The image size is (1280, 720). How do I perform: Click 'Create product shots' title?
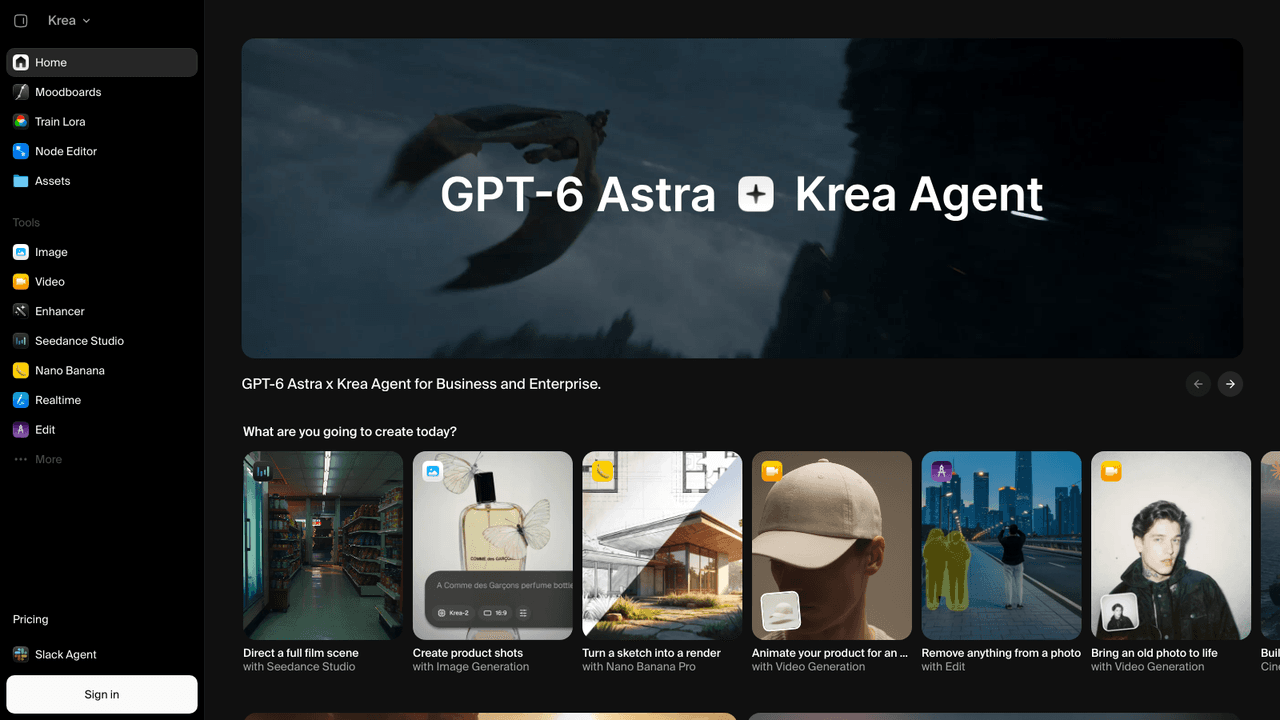point(468,653)
